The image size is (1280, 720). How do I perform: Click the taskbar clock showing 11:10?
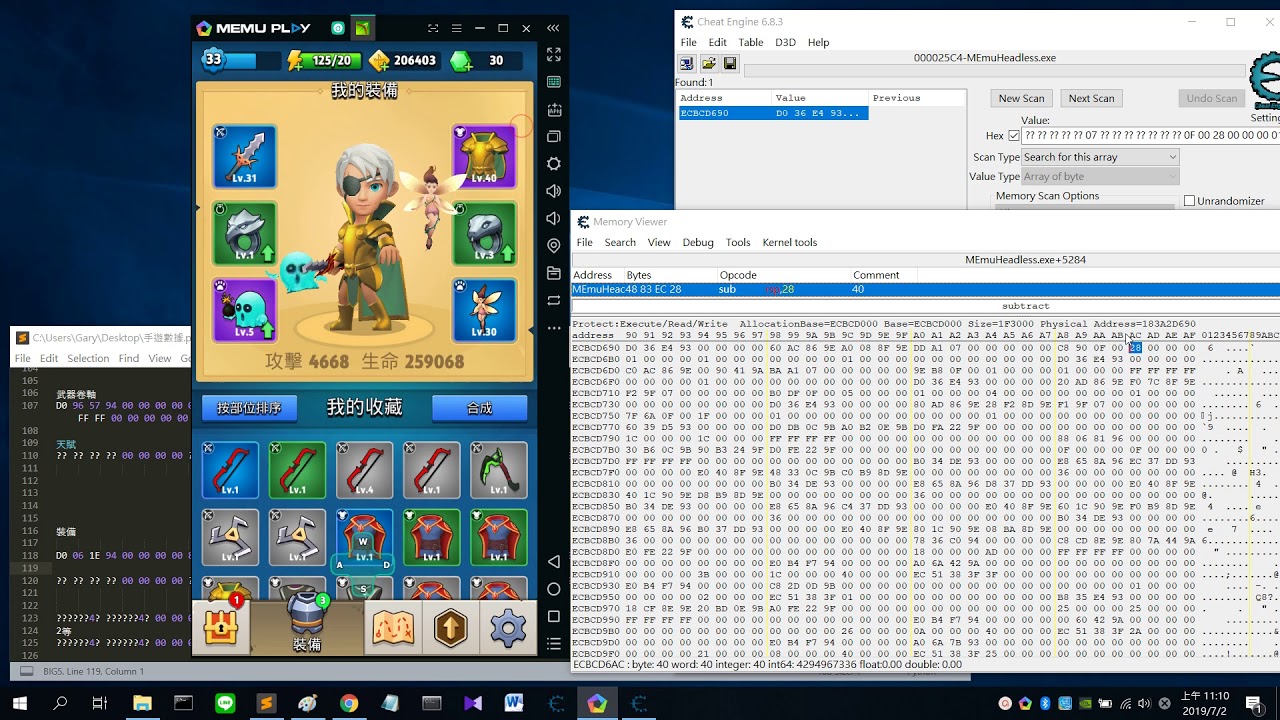[x=1206, y=703]
